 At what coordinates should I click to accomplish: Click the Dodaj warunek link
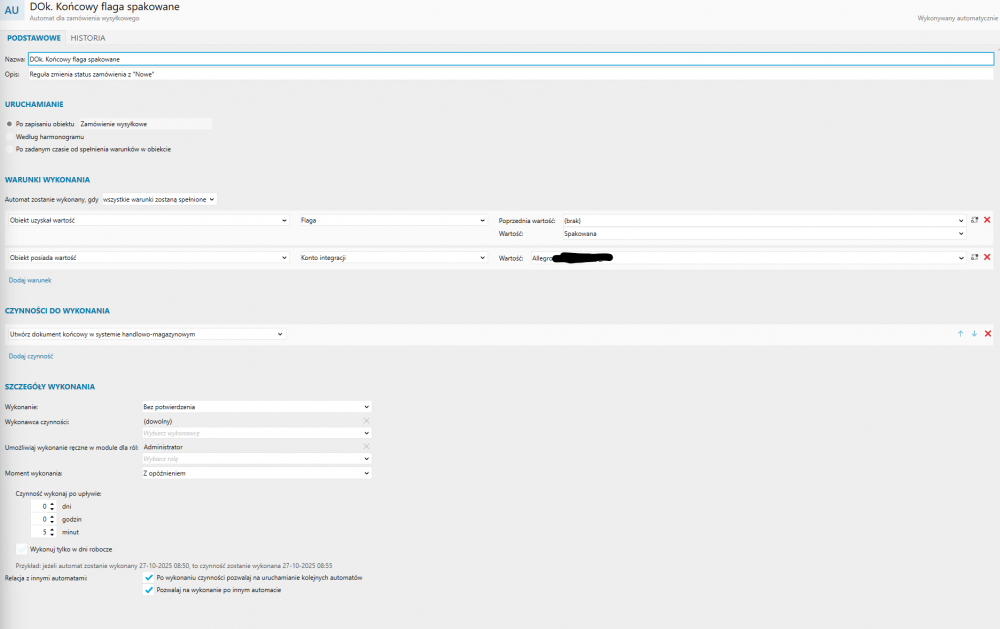pos(30,280)
